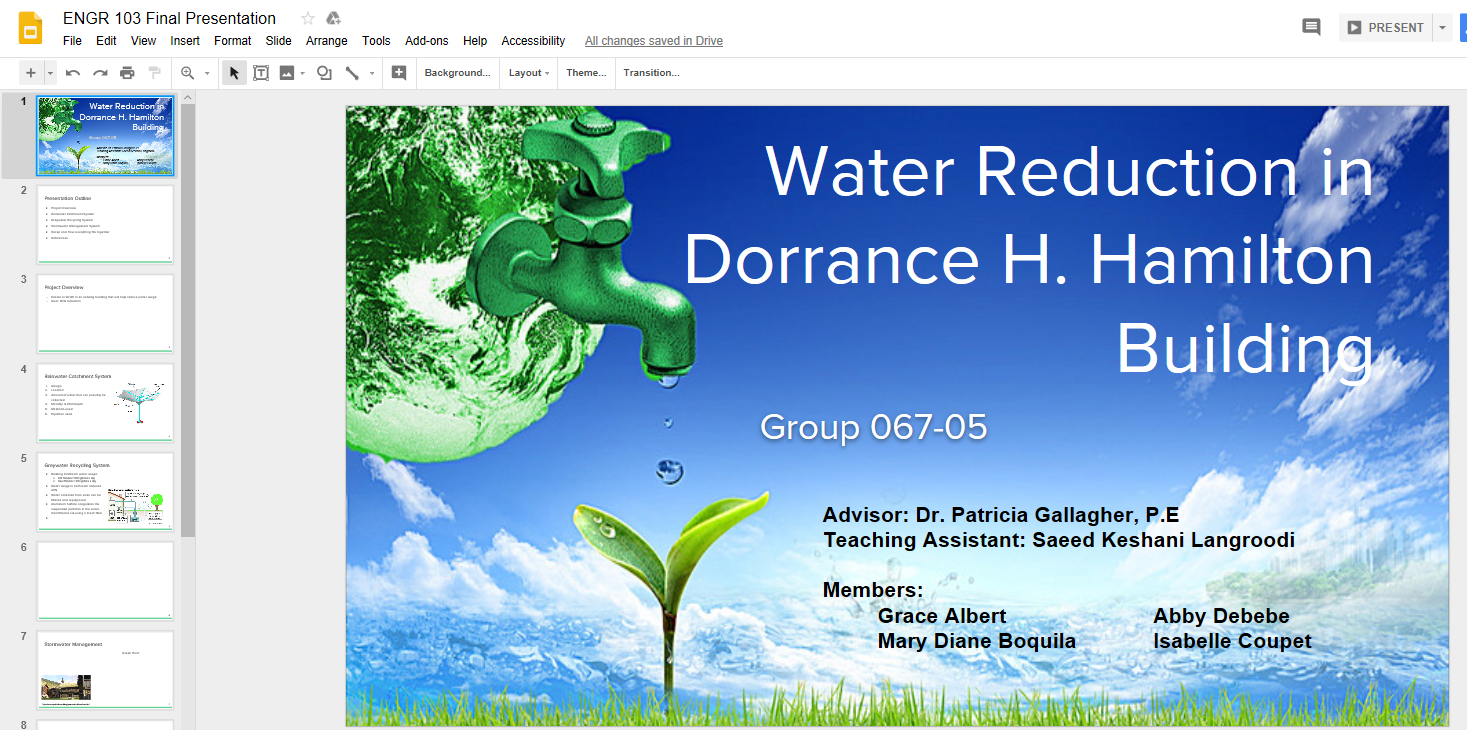Click the name 'Abby Debebe'
Image resolution: width=1467 pixels, height=730 pixels.
click(1221, 616)
